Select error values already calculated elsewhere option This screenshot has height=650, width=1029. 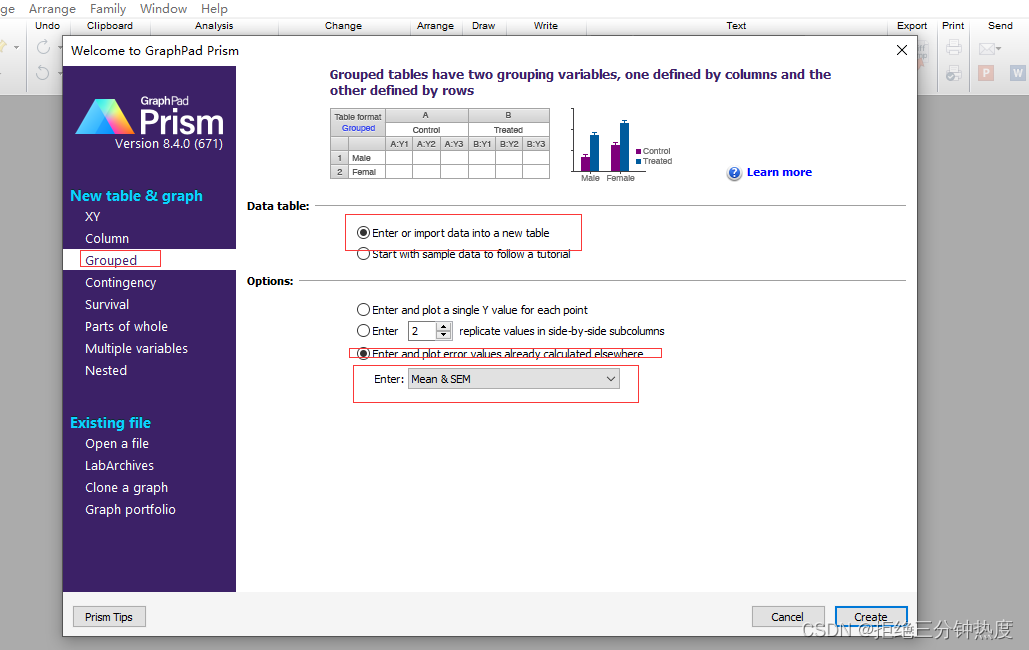tap(363, 353)
